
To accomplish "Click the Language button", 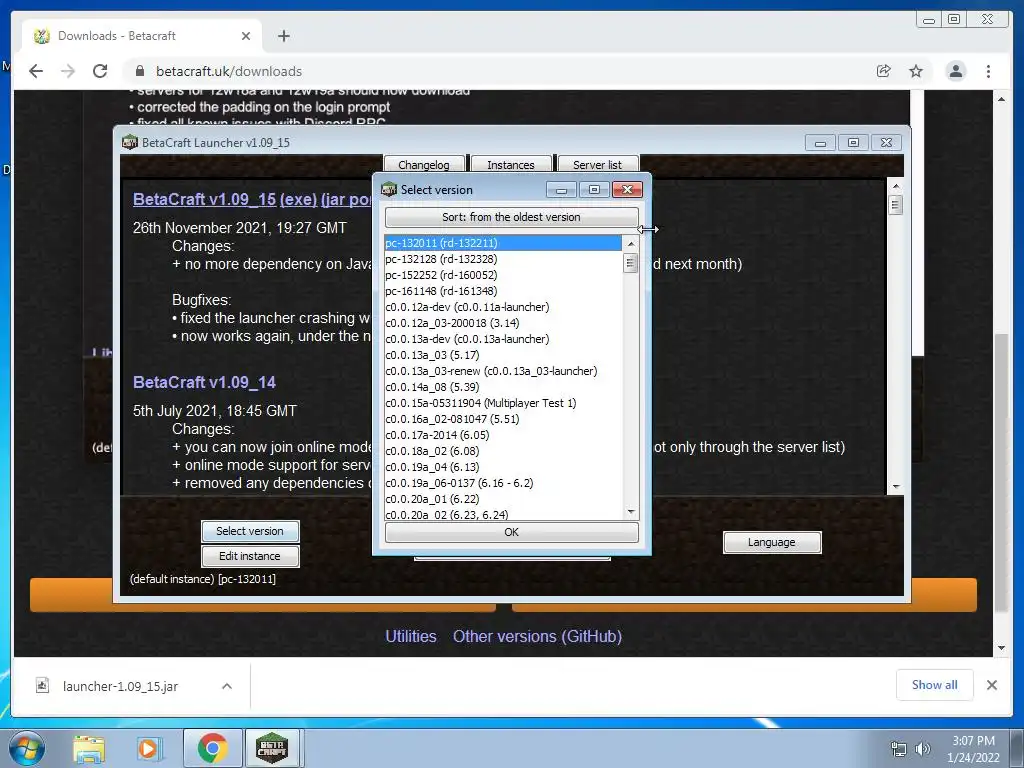I will pyautogui.click(x=771, y=542).
